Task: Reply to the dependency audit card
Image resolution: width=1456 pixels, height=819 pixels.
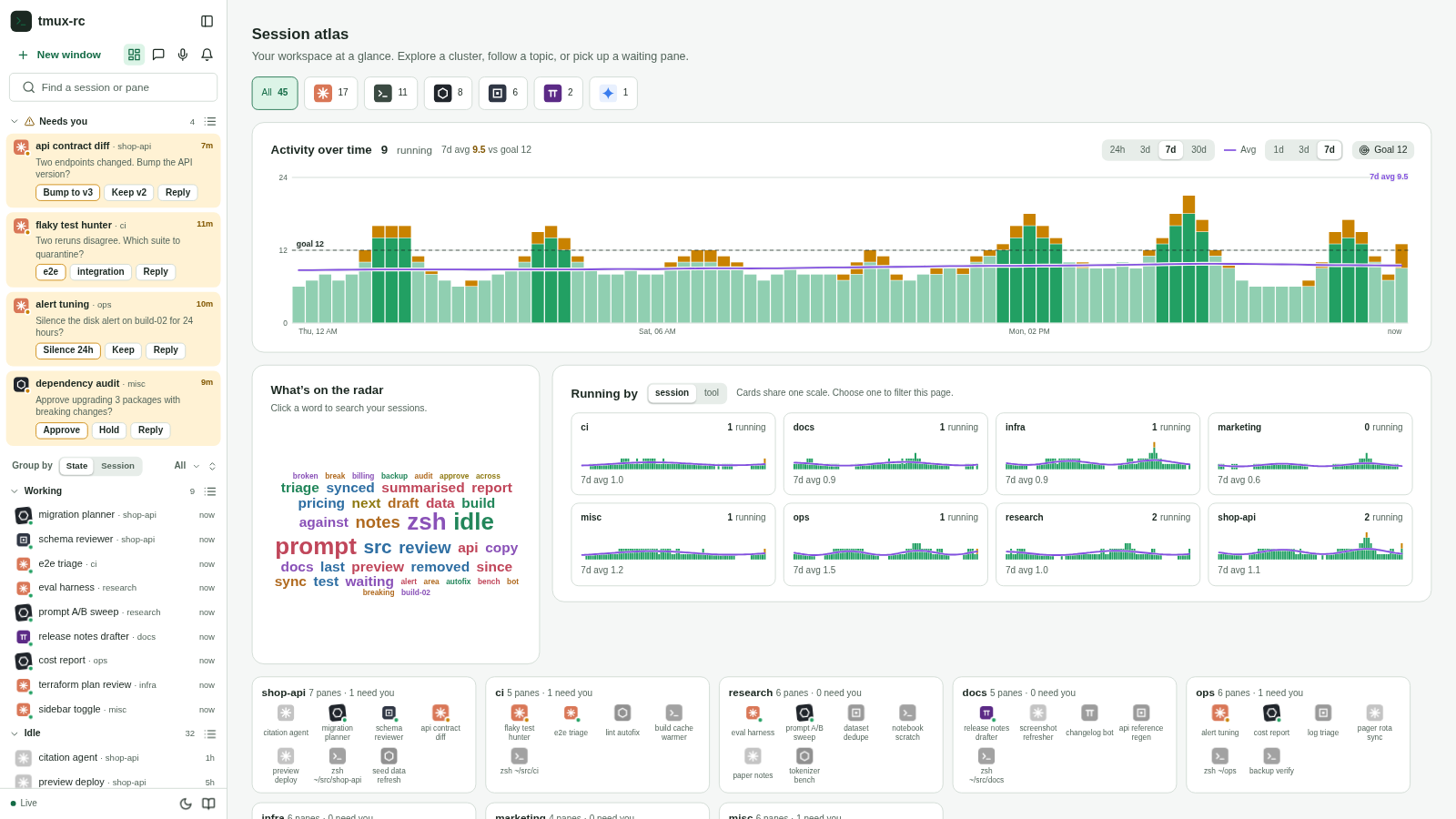Action: 151,430
